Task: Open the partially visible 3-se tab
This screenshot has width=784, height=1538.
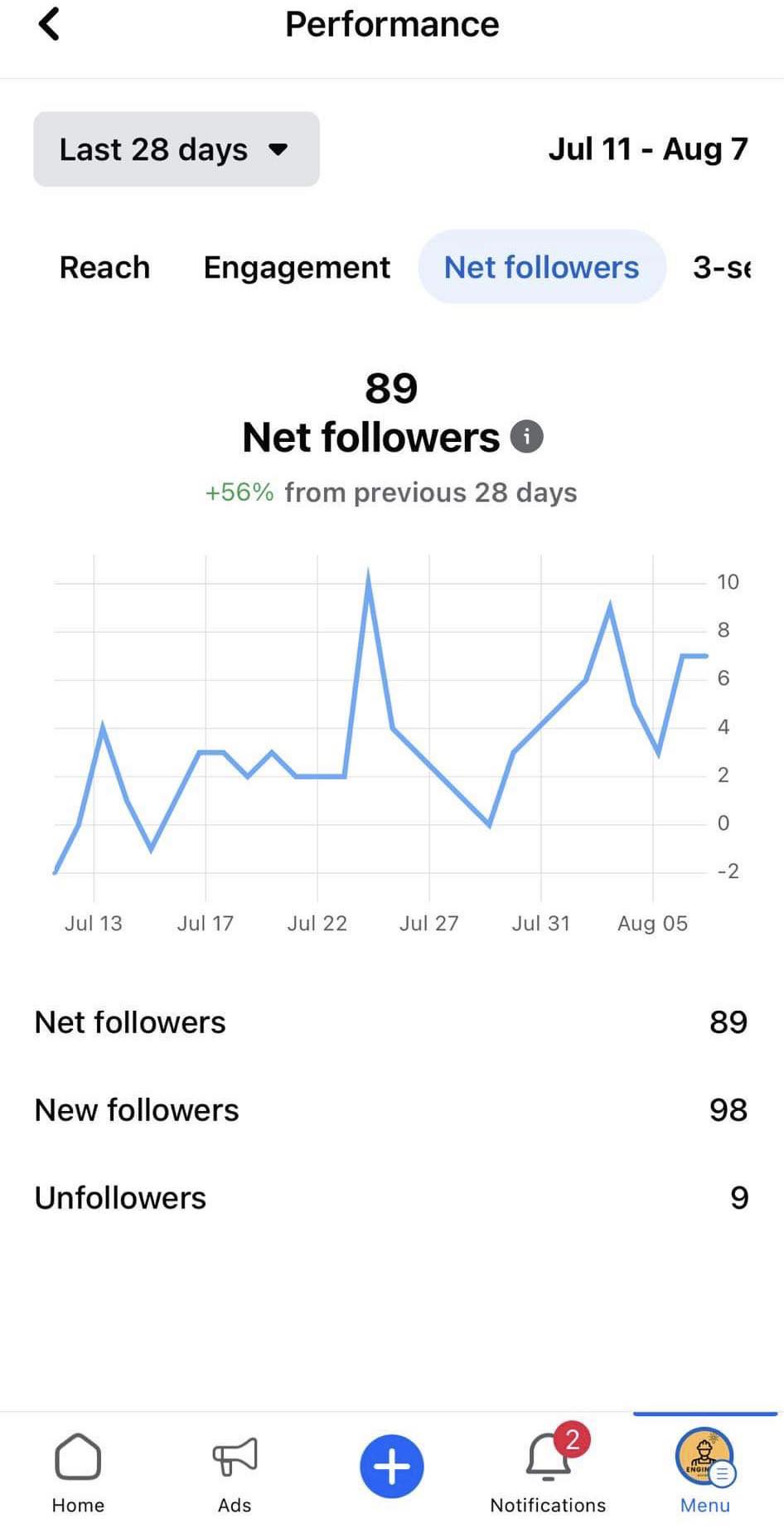Action: (722, 267)
